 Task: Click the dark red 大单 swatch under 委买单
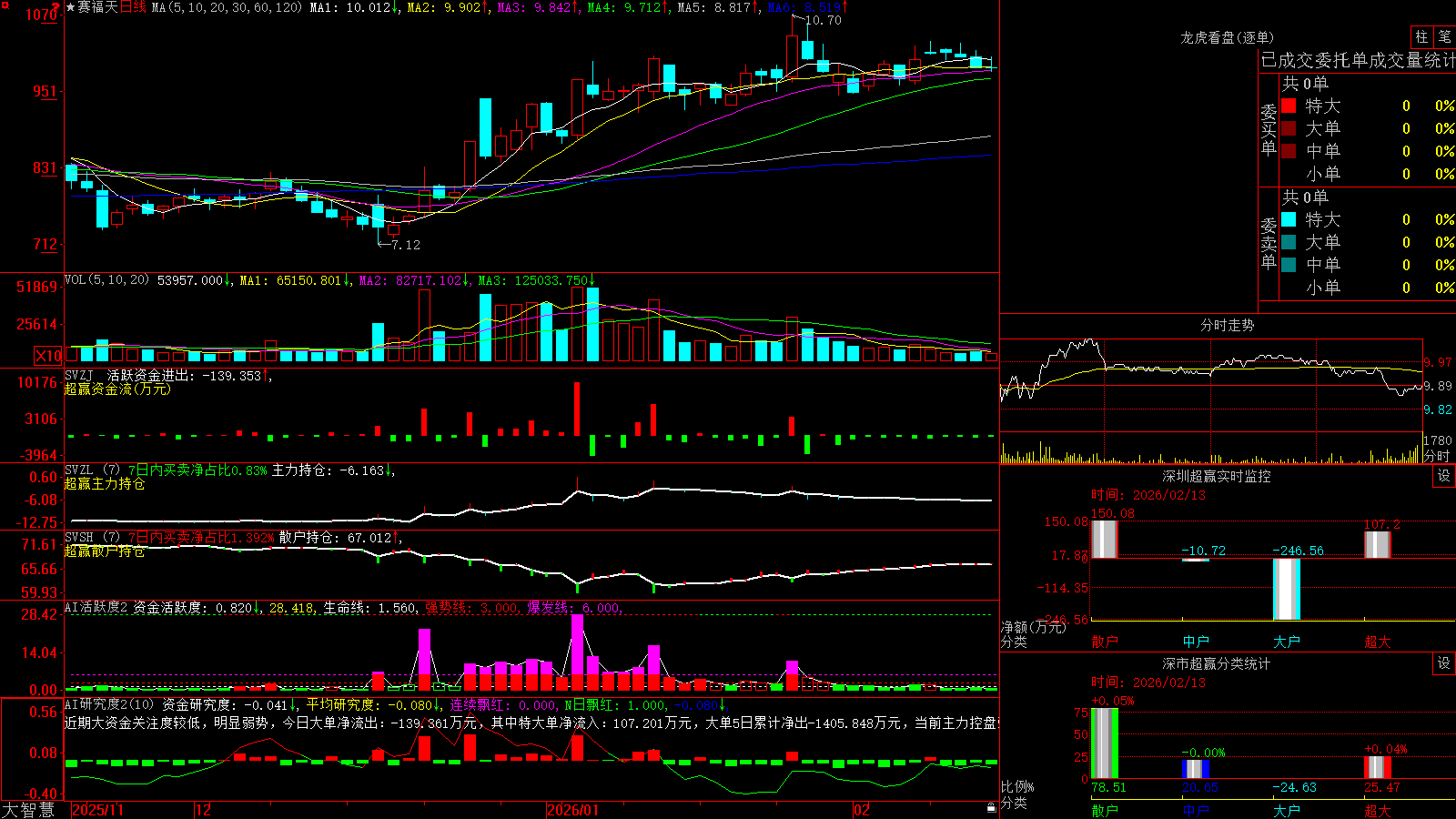1289,128
